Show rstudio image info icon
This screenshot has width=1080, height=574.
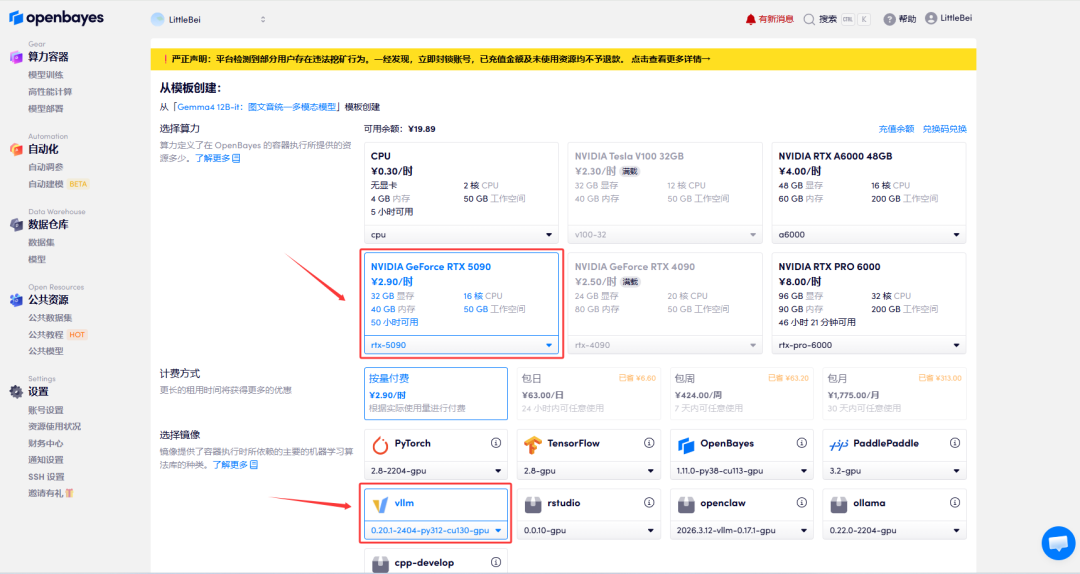coord(649,503)
